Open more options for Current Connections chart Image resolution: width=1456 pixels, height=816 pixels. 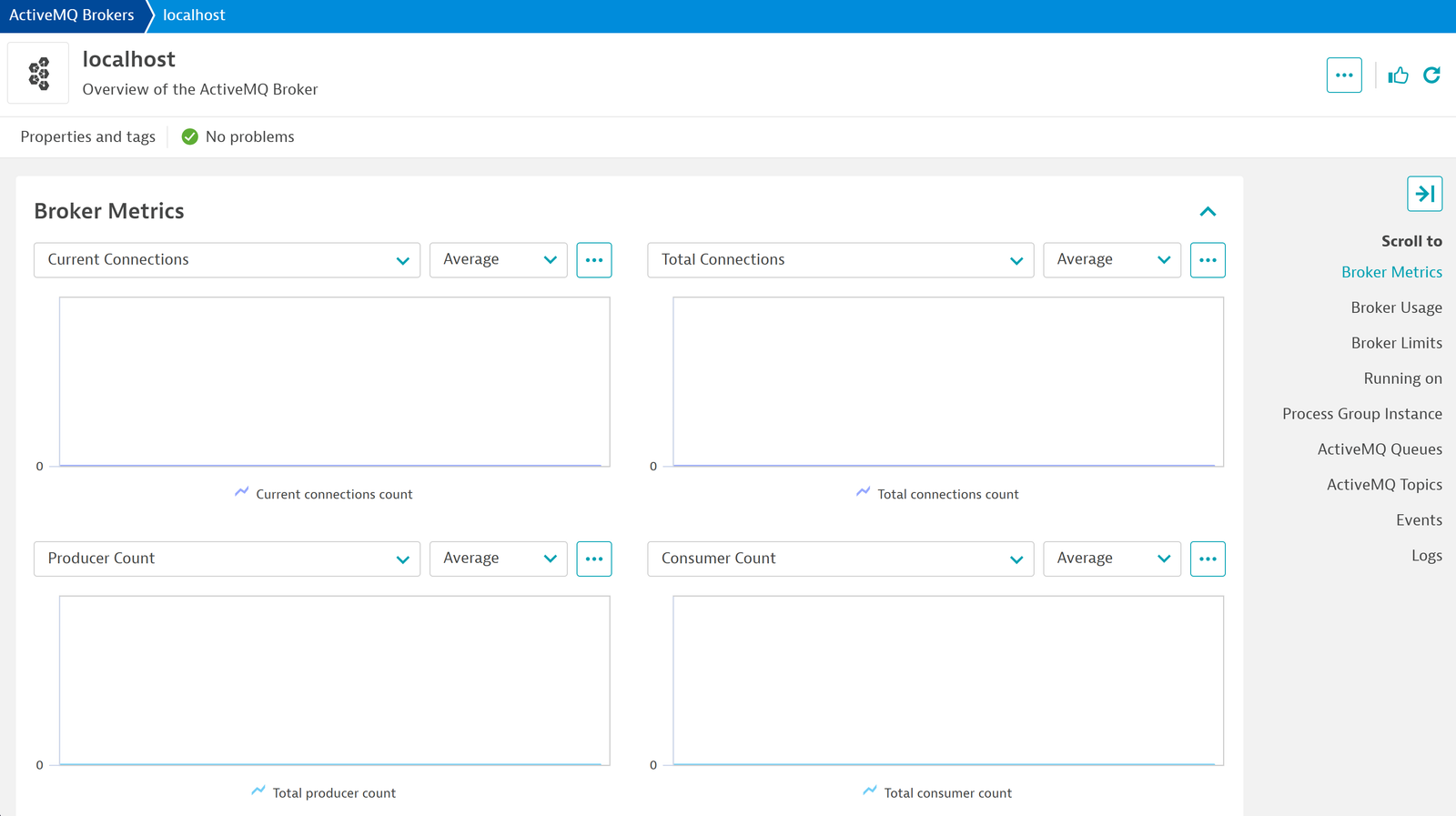(x=594, y=260)
